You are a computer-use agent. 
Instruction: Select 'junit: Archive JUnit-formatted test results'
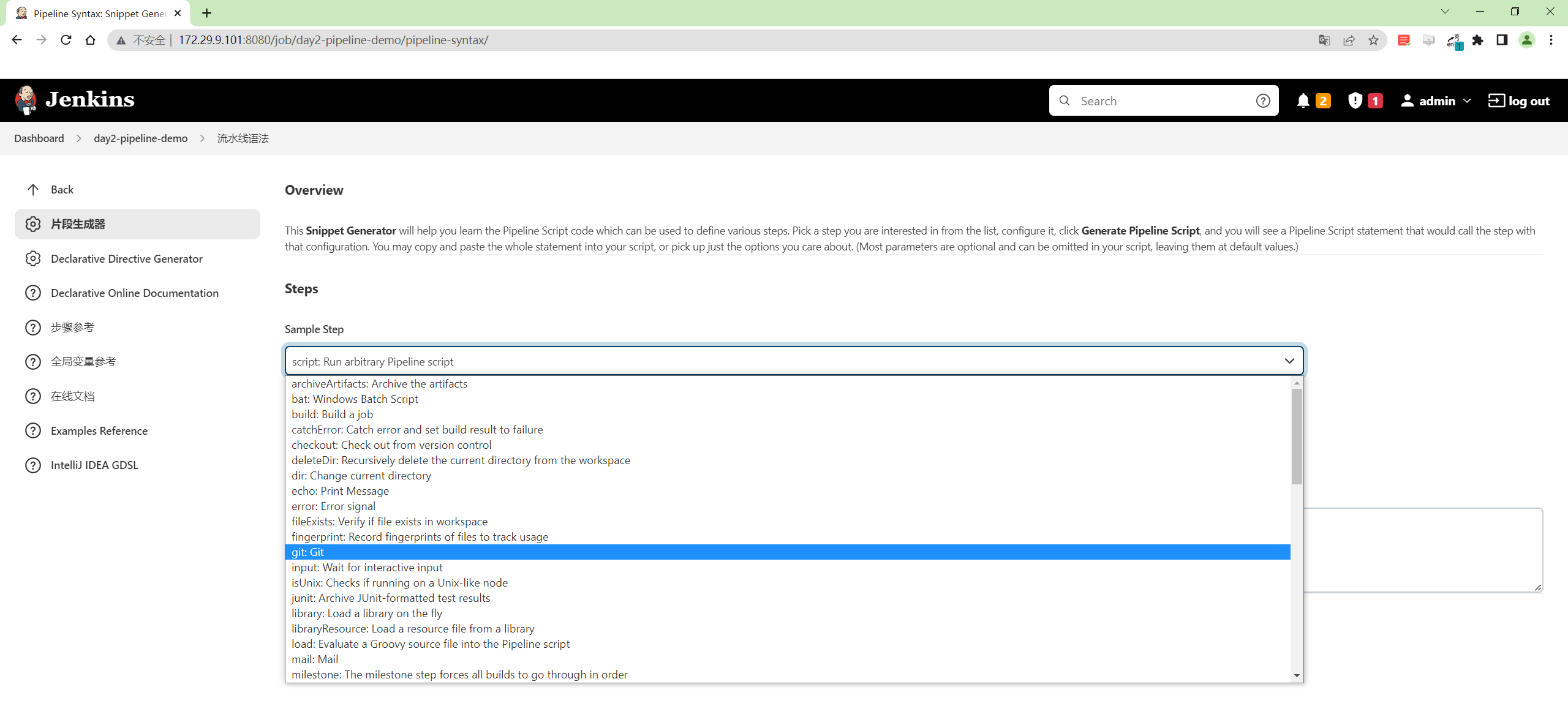point(788,598)
